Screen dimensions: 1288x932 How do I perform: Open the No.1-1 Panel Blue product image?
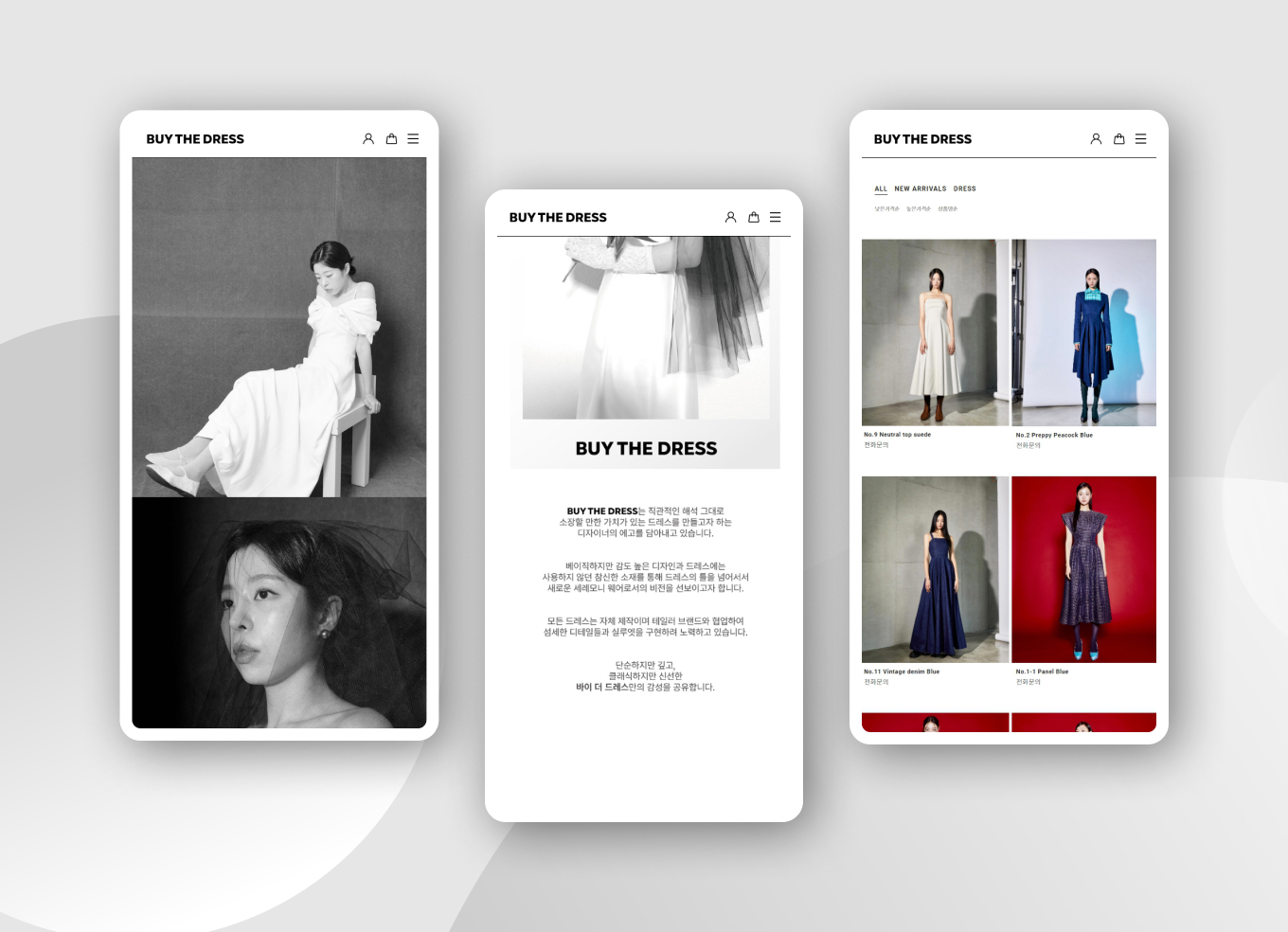(x=1083, y=569)
